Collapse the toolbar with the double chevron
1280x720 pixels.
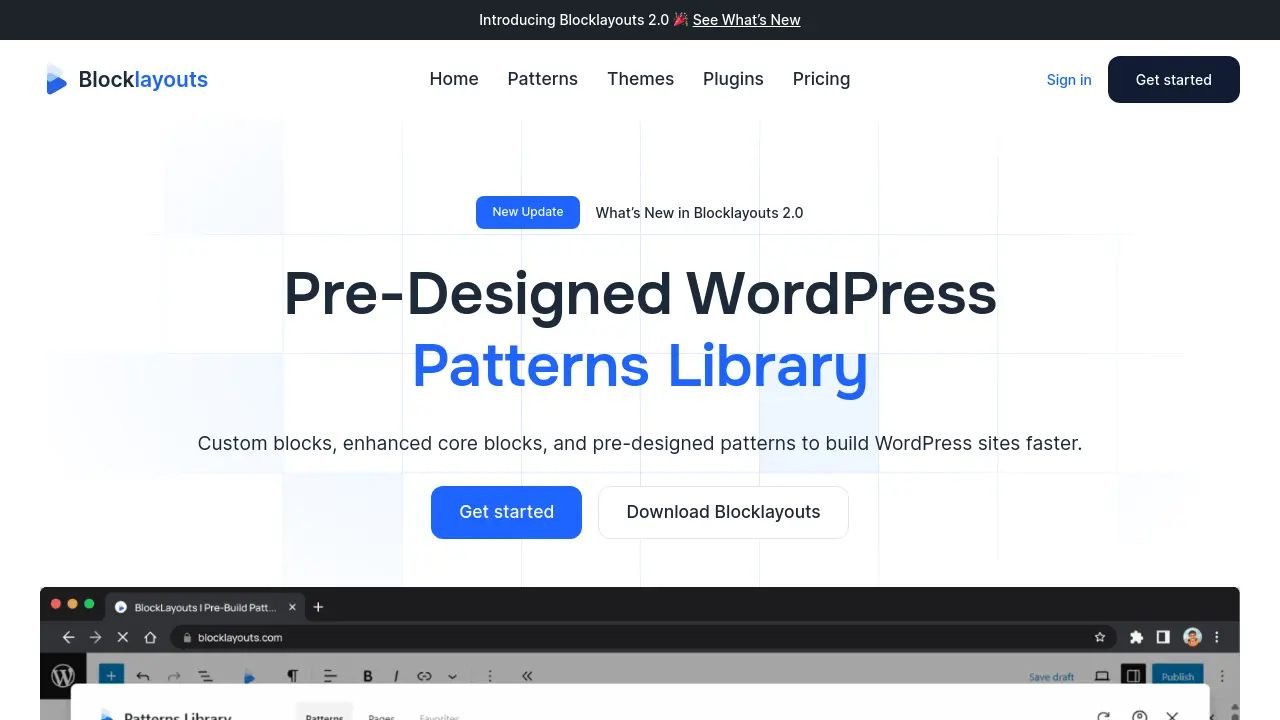click(x=527, y=676)
